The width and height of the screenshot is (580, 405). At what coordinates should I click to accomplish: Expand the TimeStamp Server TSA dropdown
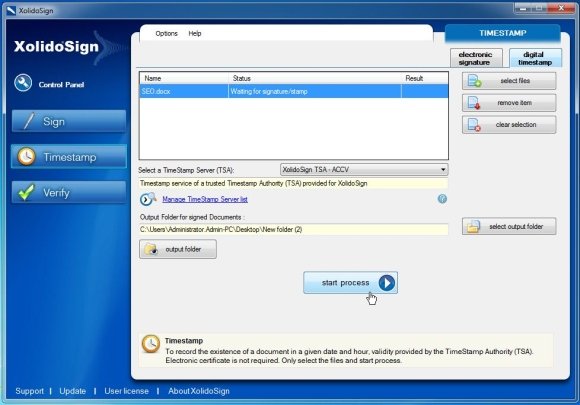pyautogui.click(x=364, y=170)
